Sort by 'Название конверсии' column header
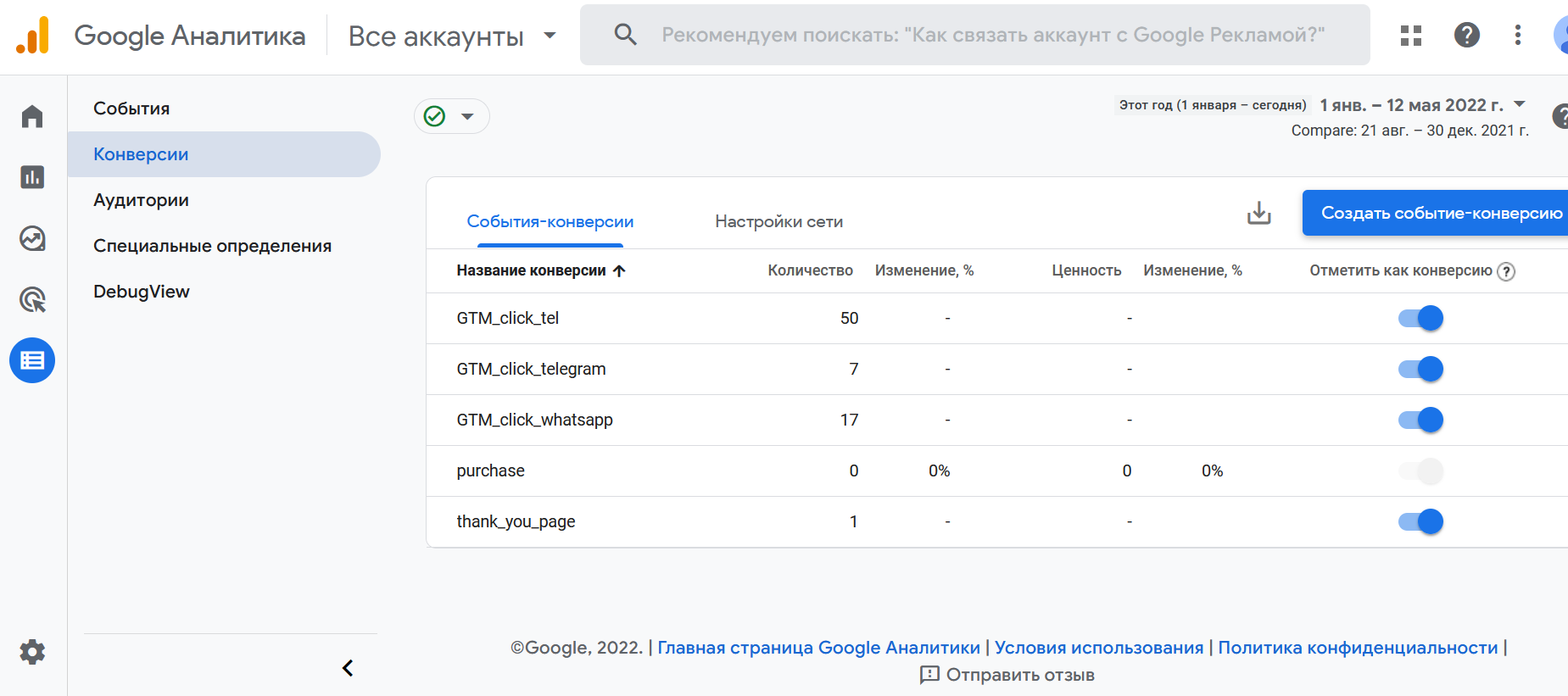1568x696 pixels. click(x=540, y=270)
